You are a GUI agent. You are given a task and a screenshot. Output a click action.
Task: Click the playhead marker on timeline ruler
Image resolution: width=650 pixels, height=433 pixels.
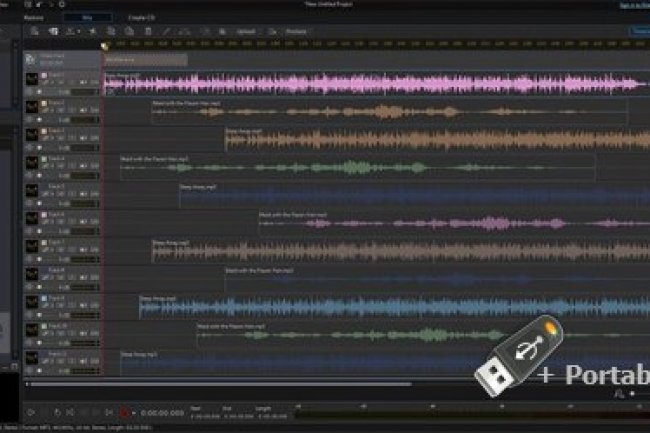pos(104,45)
